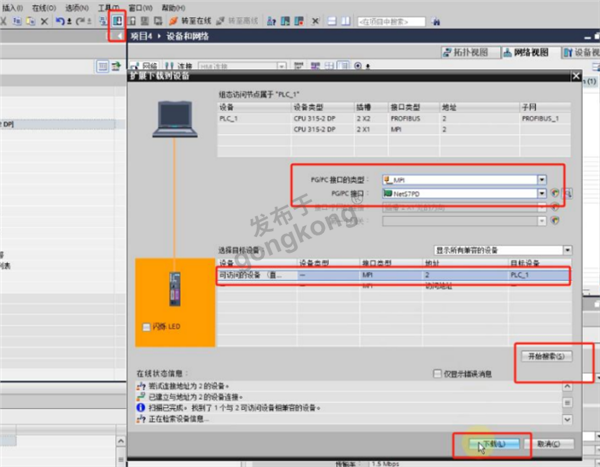The width and height of the screenshot is (600, 467).
Task: Open PG/PC interface type dropdown showing MPI
Action: coord(542,180)
